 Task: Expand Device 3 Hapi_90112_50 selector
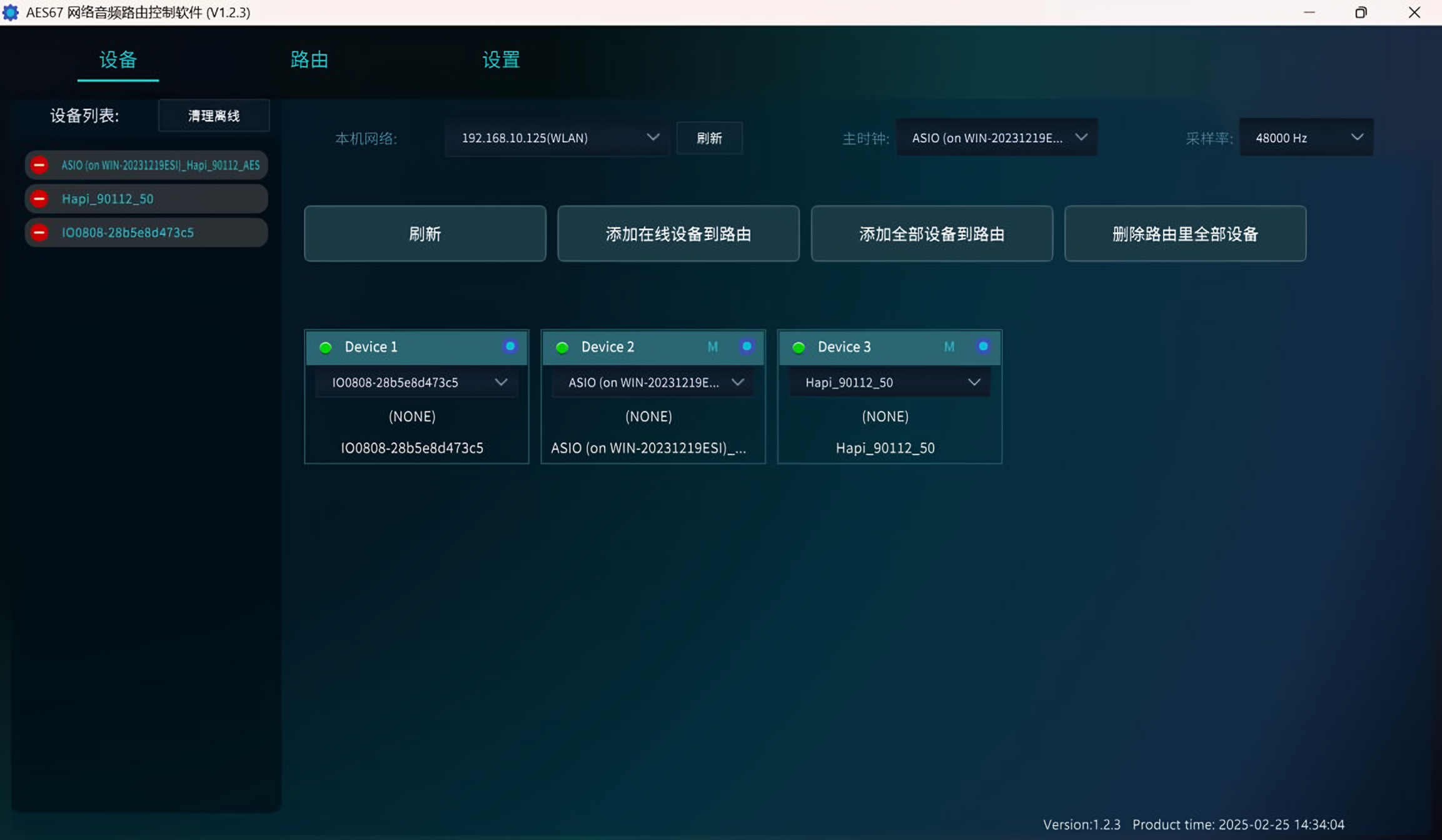(889, 382)
